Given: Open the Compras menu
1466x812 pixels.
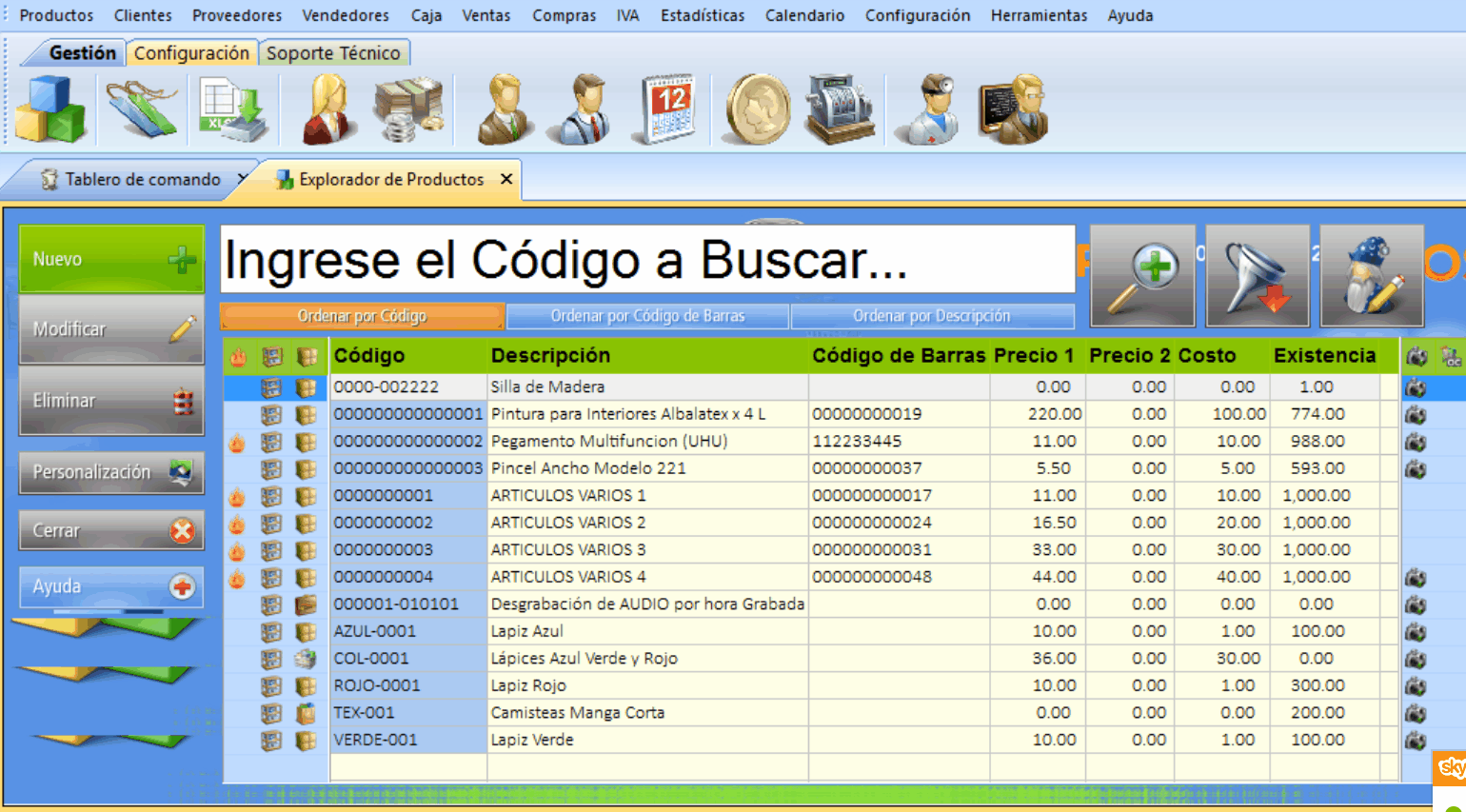Looking at the screenshot, I should [x=564, y=15].
